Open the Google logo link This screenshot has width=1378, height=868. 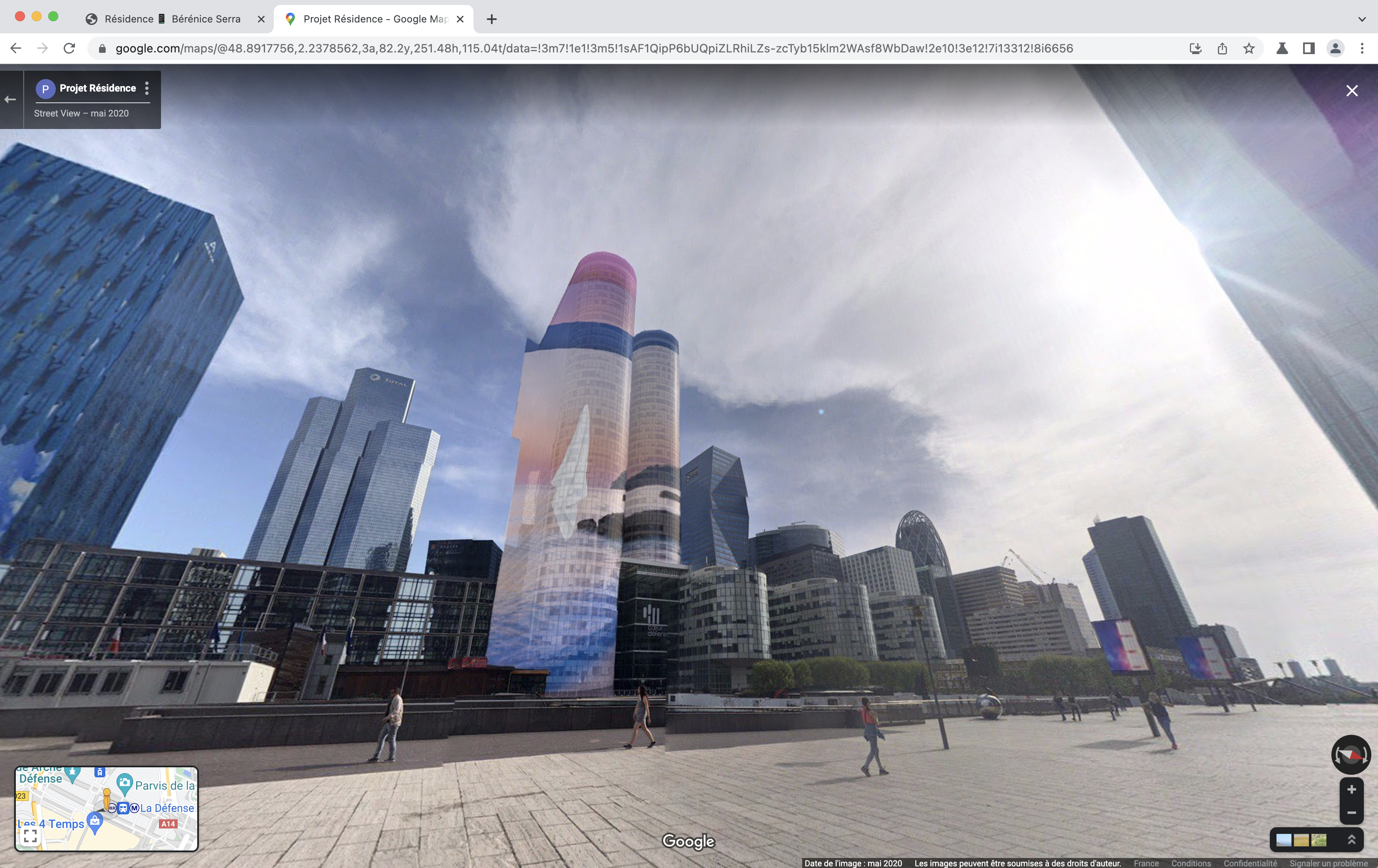[x=689, y=841]
